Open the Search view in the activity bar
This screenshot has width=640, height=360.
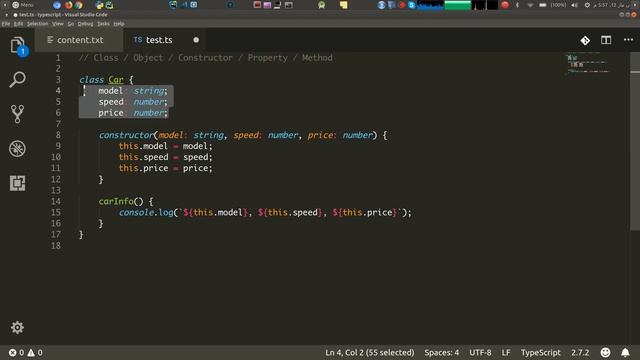[17, 79]
